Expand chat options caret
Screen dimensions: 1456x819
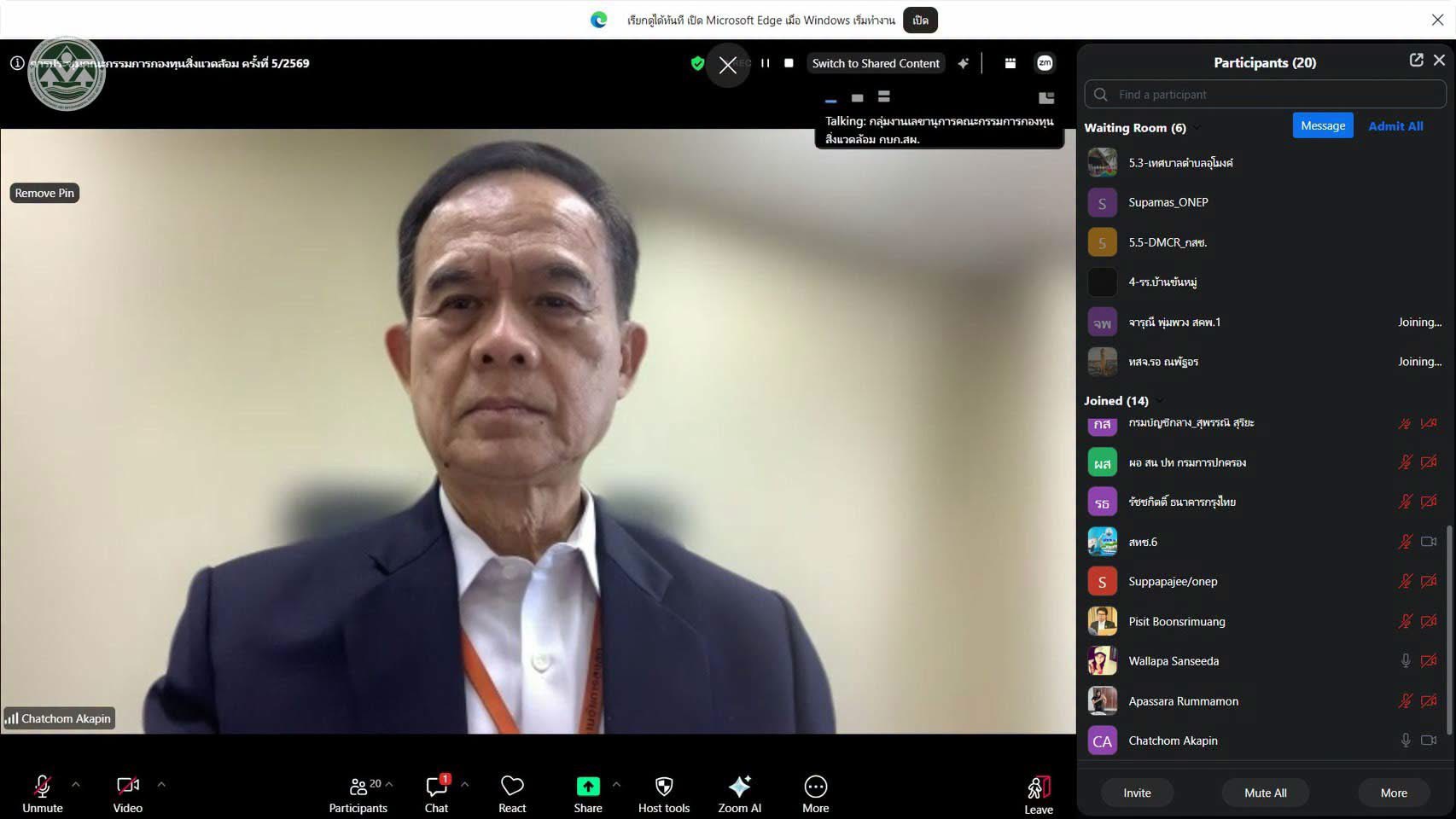pos(464,784)
